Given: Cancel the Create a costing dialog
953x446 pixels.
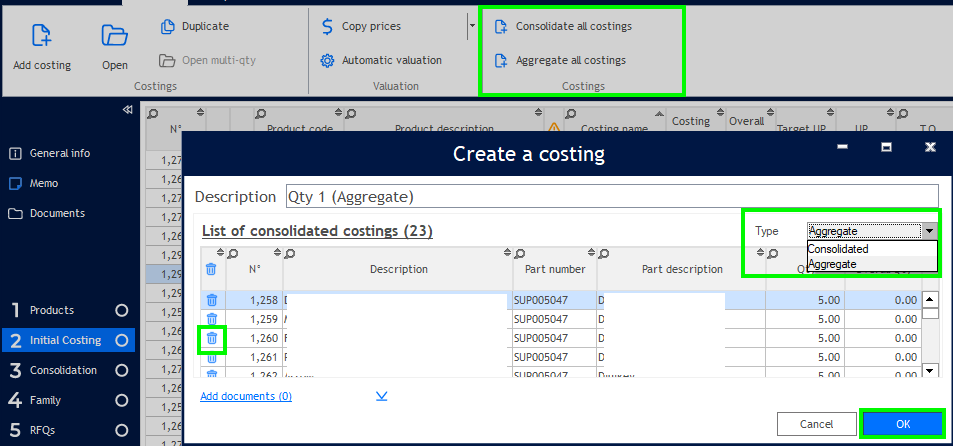Looking at the screenshot, I should (816, 424).
